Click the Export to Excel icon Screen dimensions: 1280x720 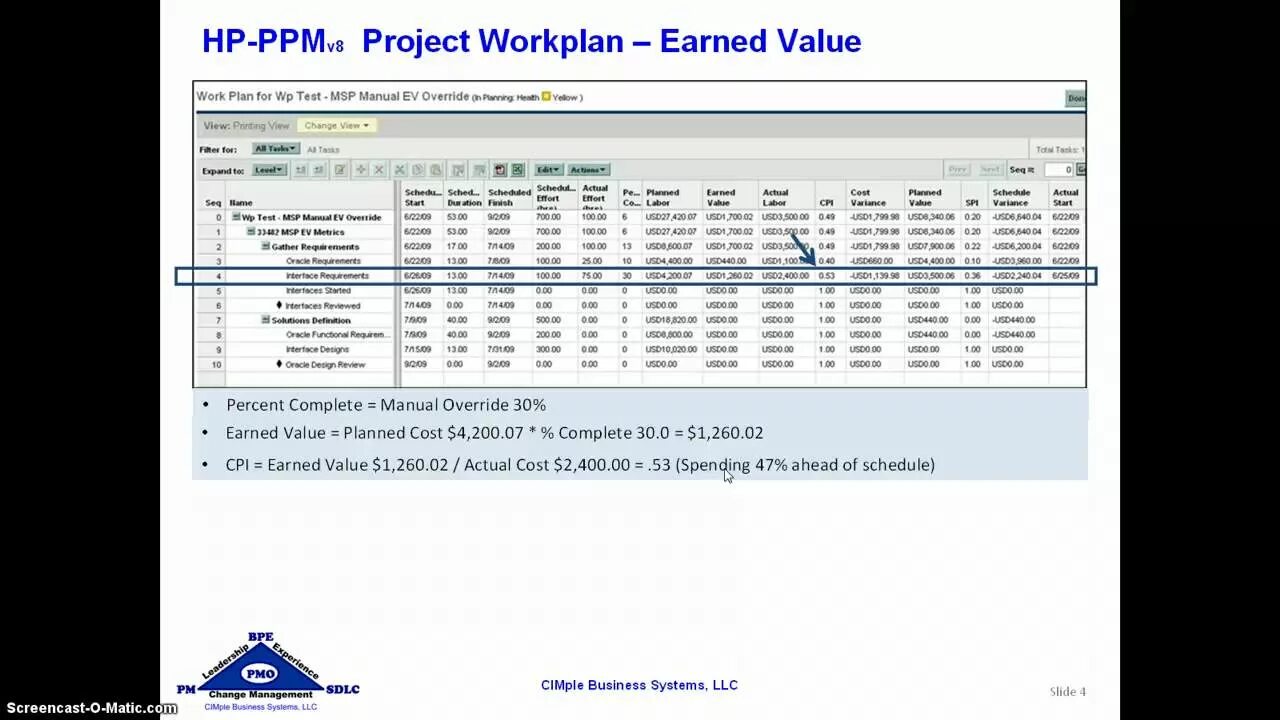[x=517, y=170]
